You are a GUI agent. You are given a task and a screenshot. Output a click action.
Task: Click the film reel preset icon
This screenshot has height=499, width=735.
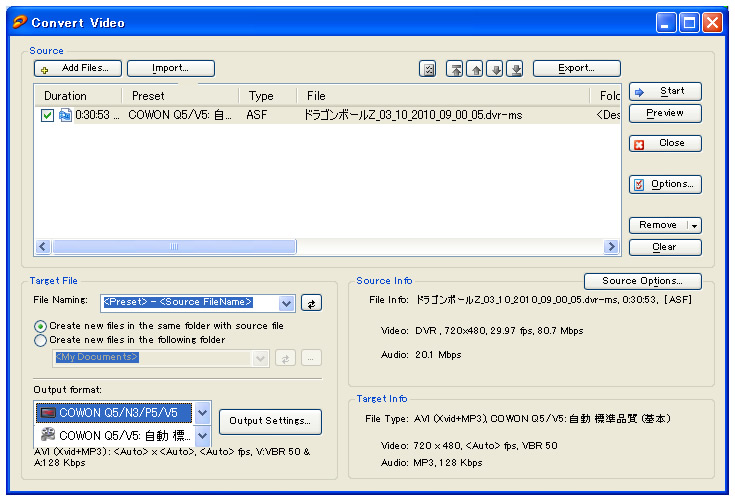48,435
